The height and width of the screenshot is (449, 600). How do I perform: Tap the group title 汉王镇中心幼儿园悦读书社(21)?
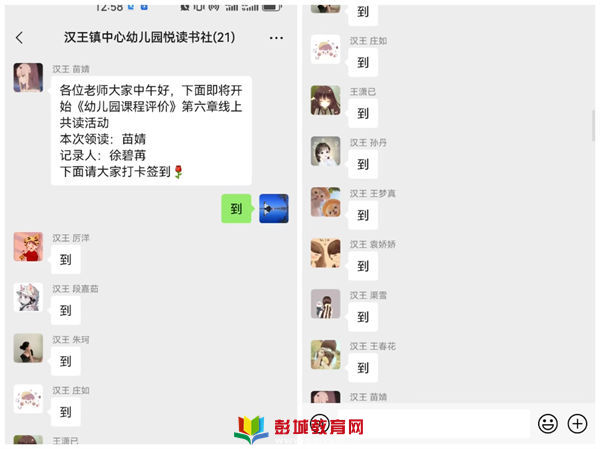click(149, 38)
